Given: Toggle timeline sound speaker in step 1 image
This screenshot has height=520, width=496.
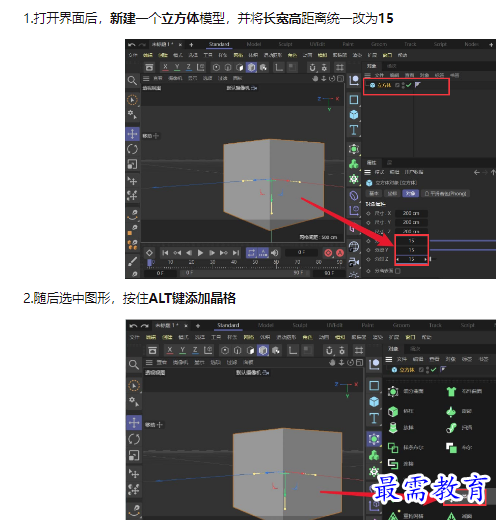Looking at the screenshot, I should [275, 253].
